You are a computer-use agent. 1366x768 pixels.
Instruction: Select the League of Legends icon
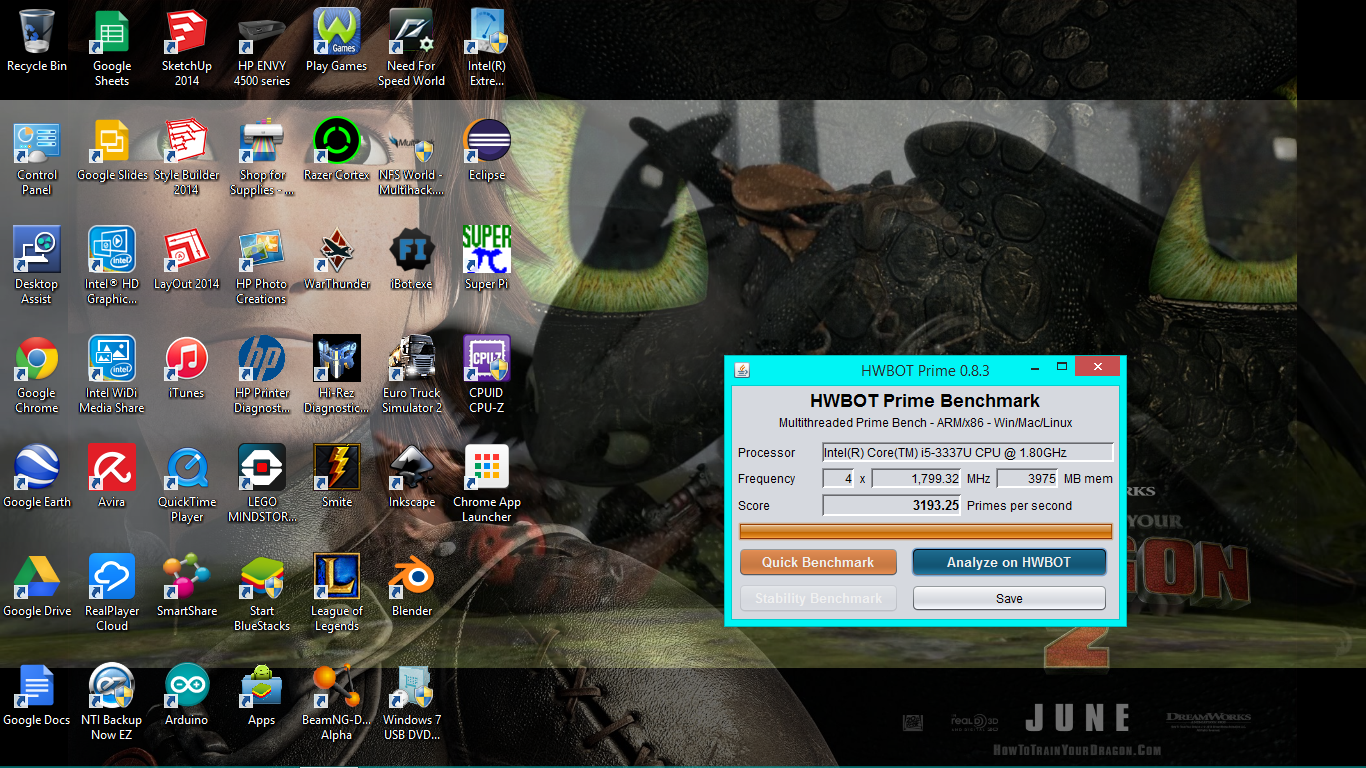(x=337, y=577)
